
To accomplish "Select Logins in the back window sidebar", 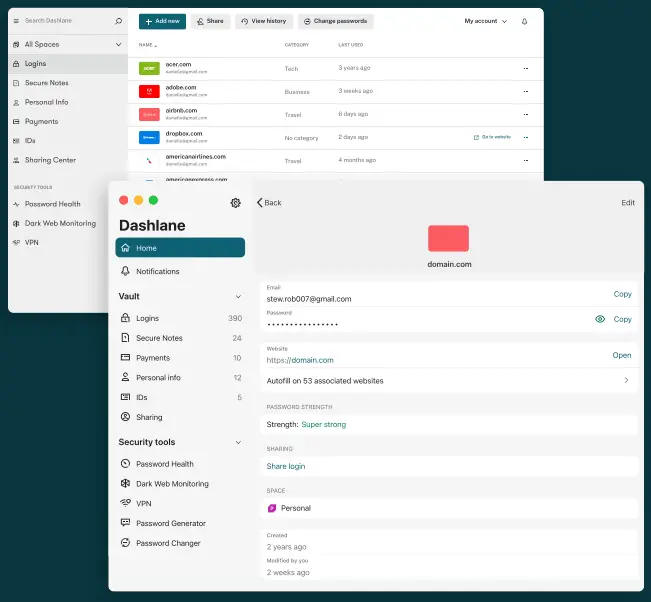I will tap(68, 64).
